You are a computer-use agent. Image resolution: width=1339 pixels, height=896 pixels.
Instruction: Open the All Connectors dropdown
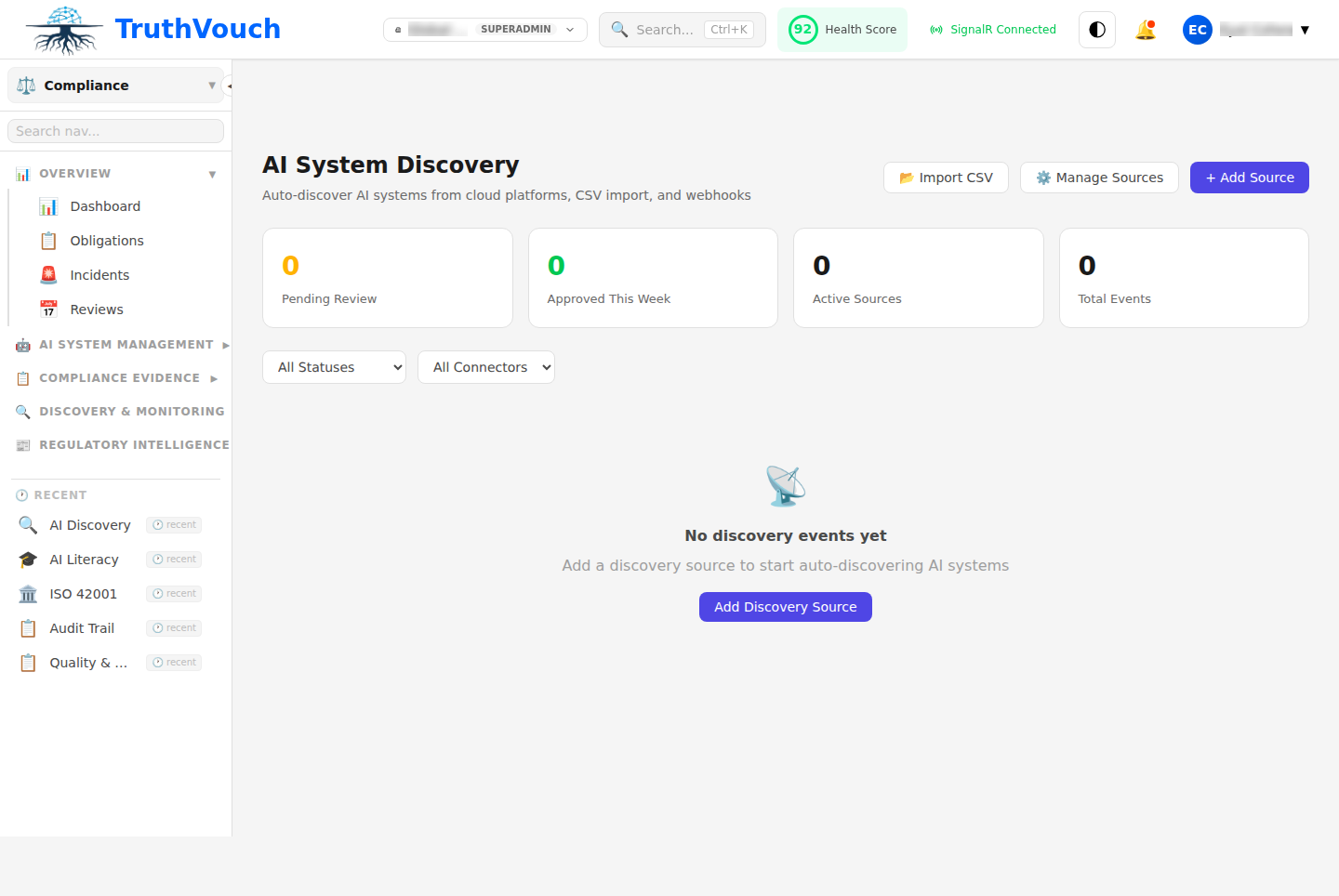pos(485,366)
